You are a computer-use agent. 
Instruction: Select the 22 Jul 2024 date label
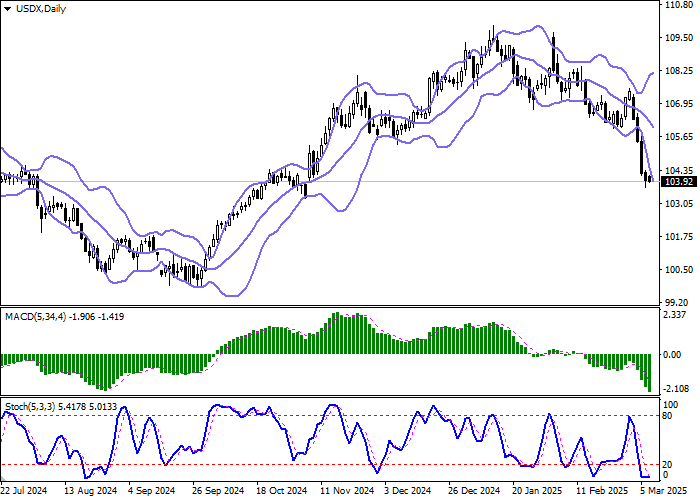click(26, 491)
